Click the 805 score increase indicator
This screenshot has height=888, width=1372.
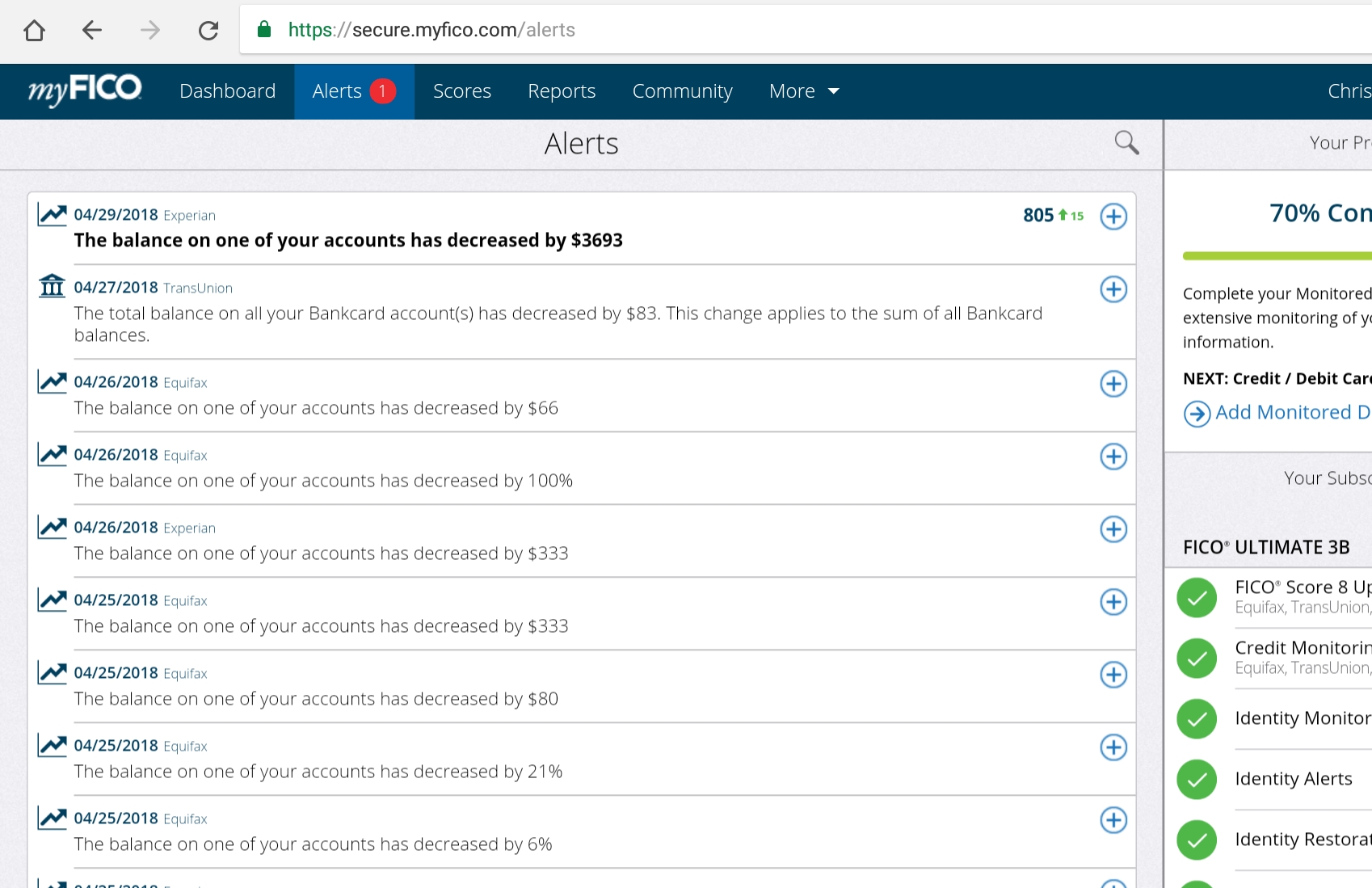pos(1054,215)
